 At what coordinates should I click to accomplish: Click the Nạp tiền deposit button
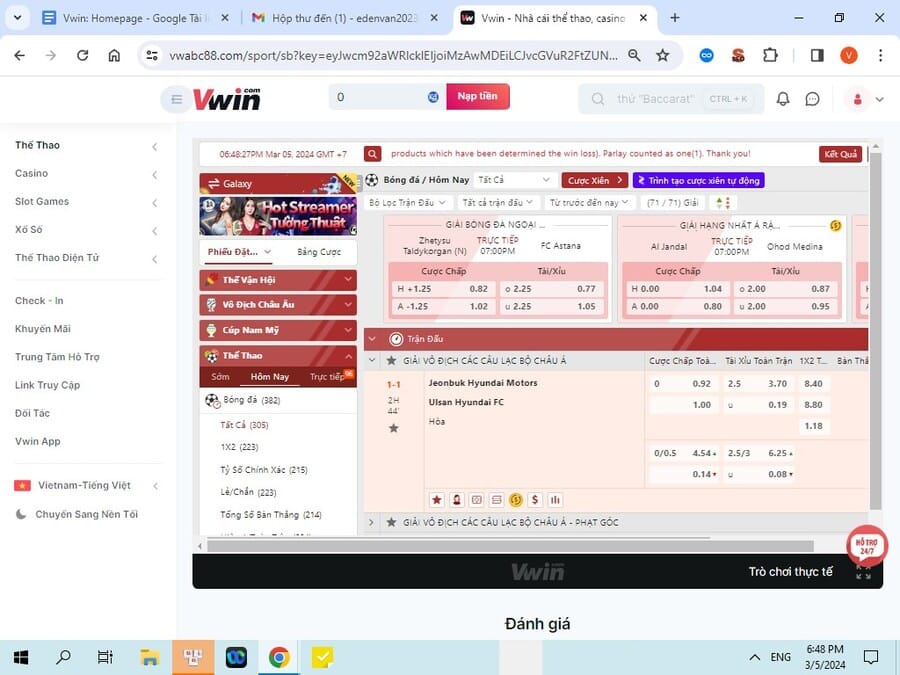coord(478,96)
